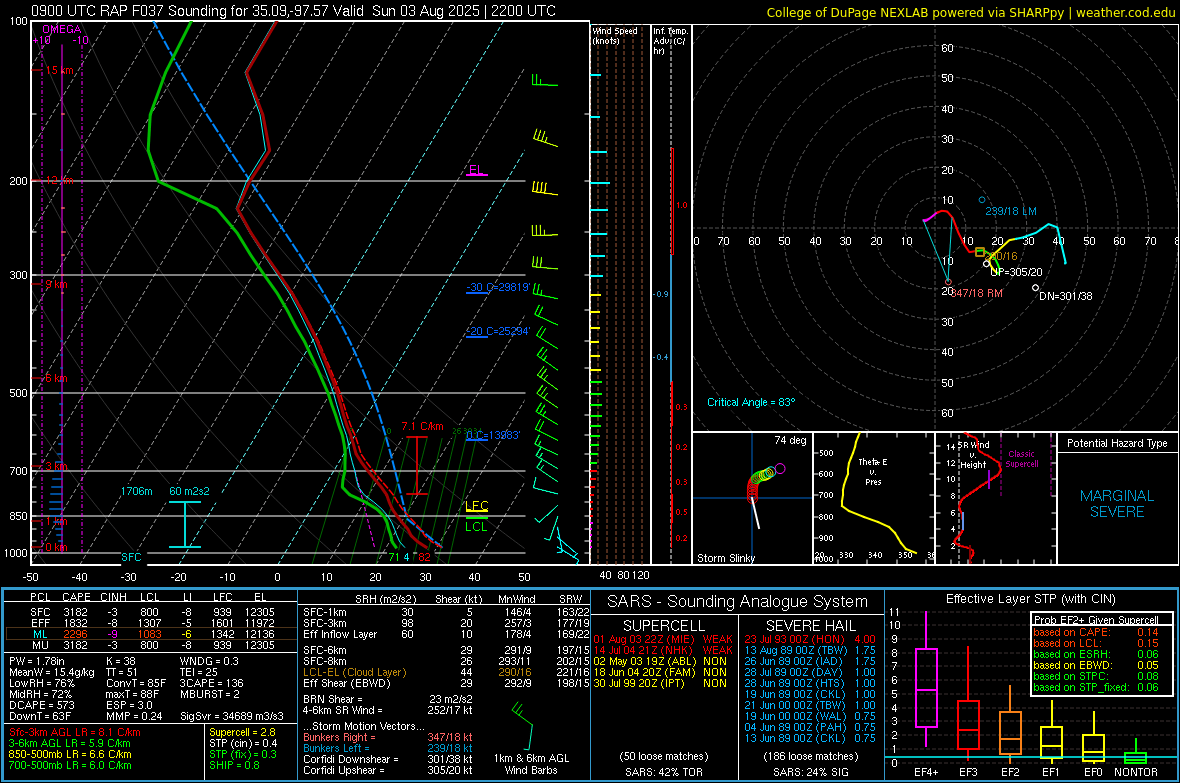1180x783 pixels.
Task: Select the MU parcel row
Action: point(151,645)
